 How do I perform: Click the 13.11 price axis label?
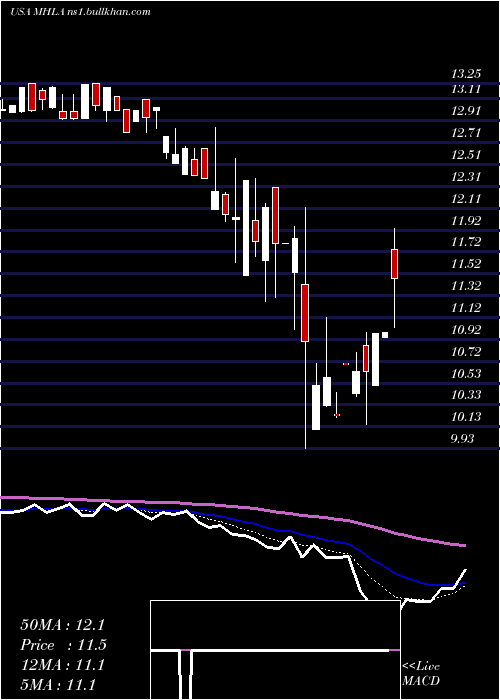click(466, 89)
